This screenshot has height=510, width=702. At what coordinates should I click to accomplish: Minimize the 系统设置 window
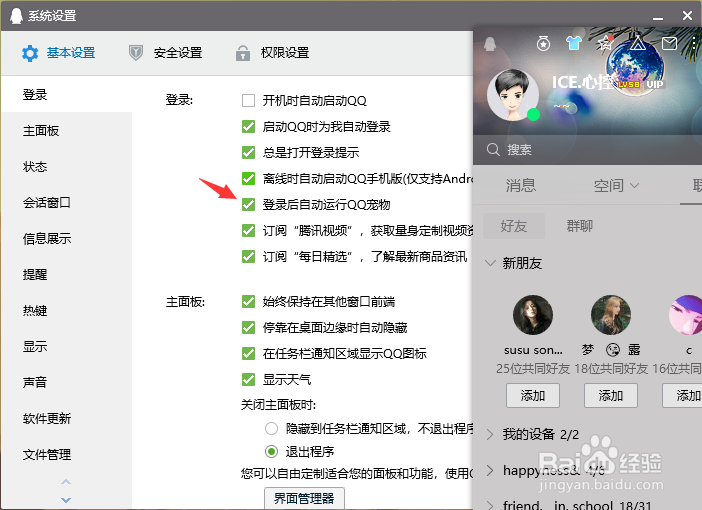coord(658,17)
